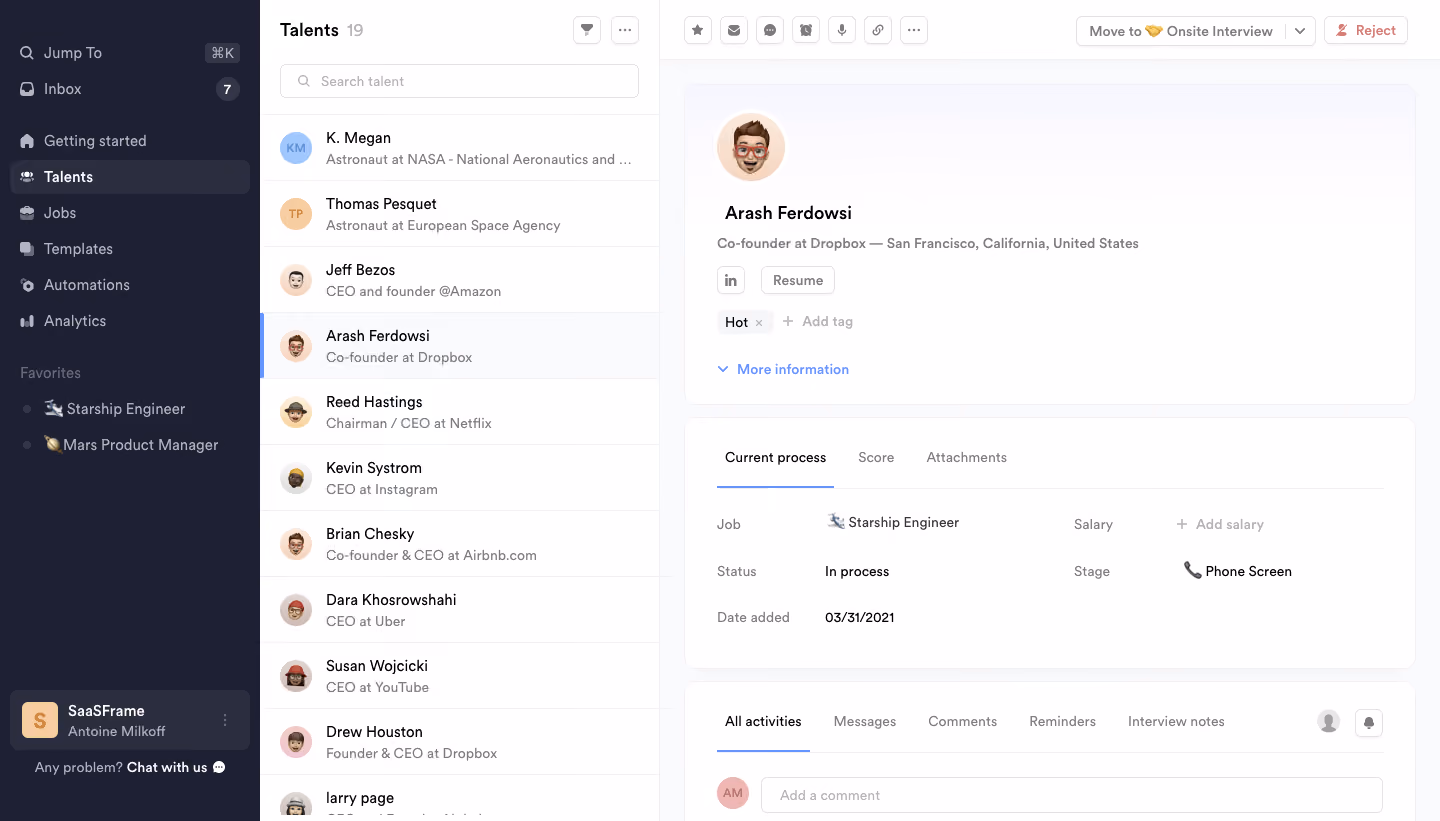Open Mars Product Manager favorite

coord(131,445)
